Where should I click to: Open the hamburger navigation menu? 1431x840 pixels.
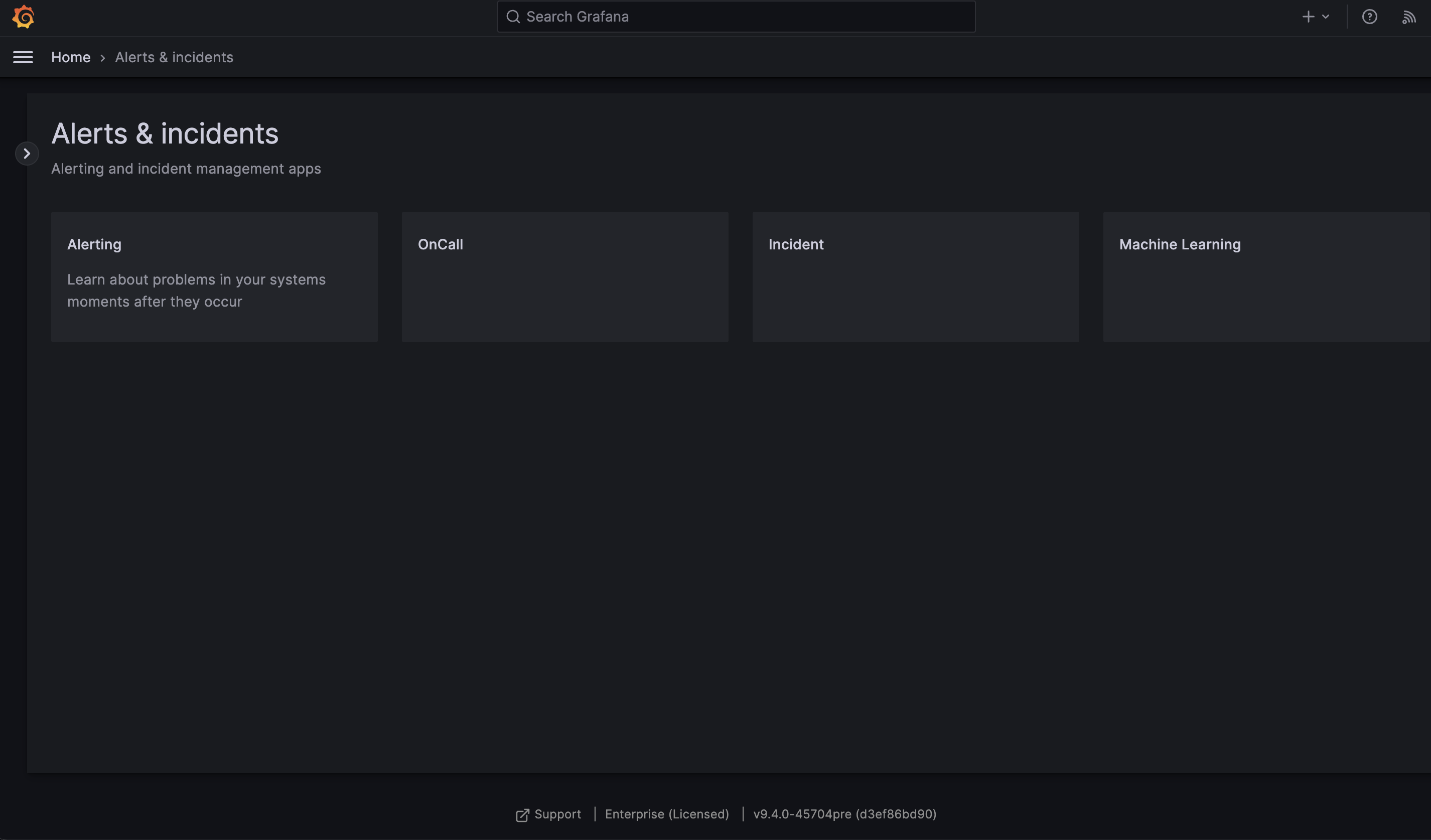pyautogui.click(x=23, y=57)
